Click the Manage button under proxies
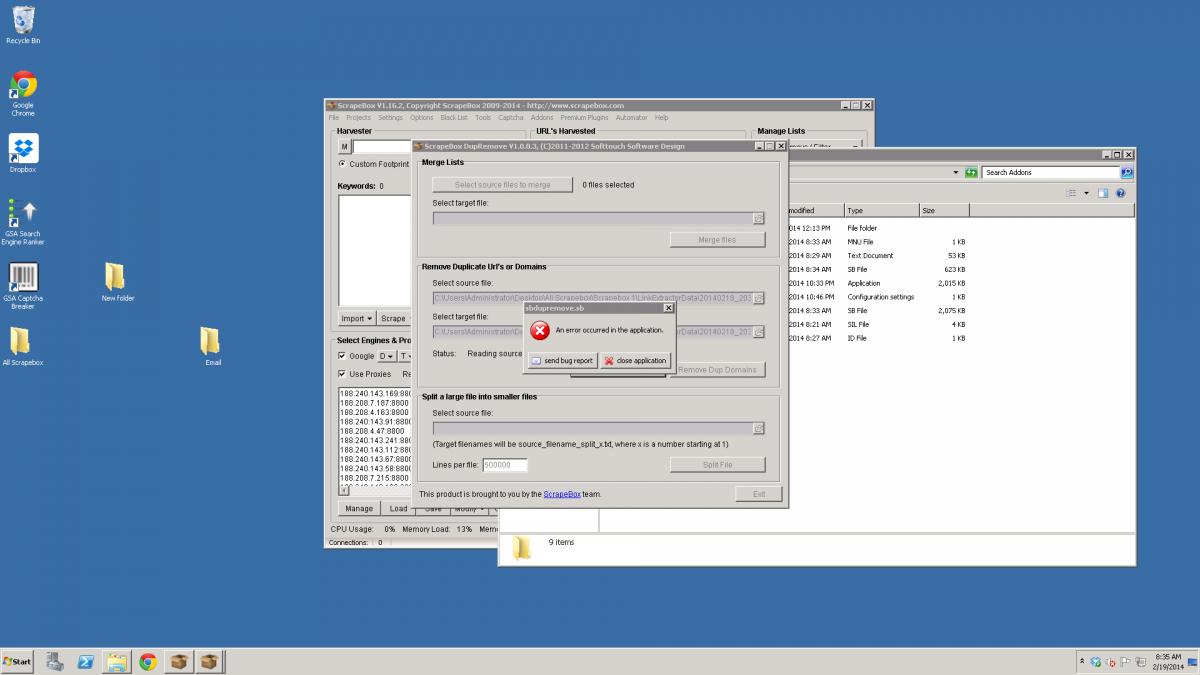The width and height of the screenshot is (1200, 675). [359, 508]
